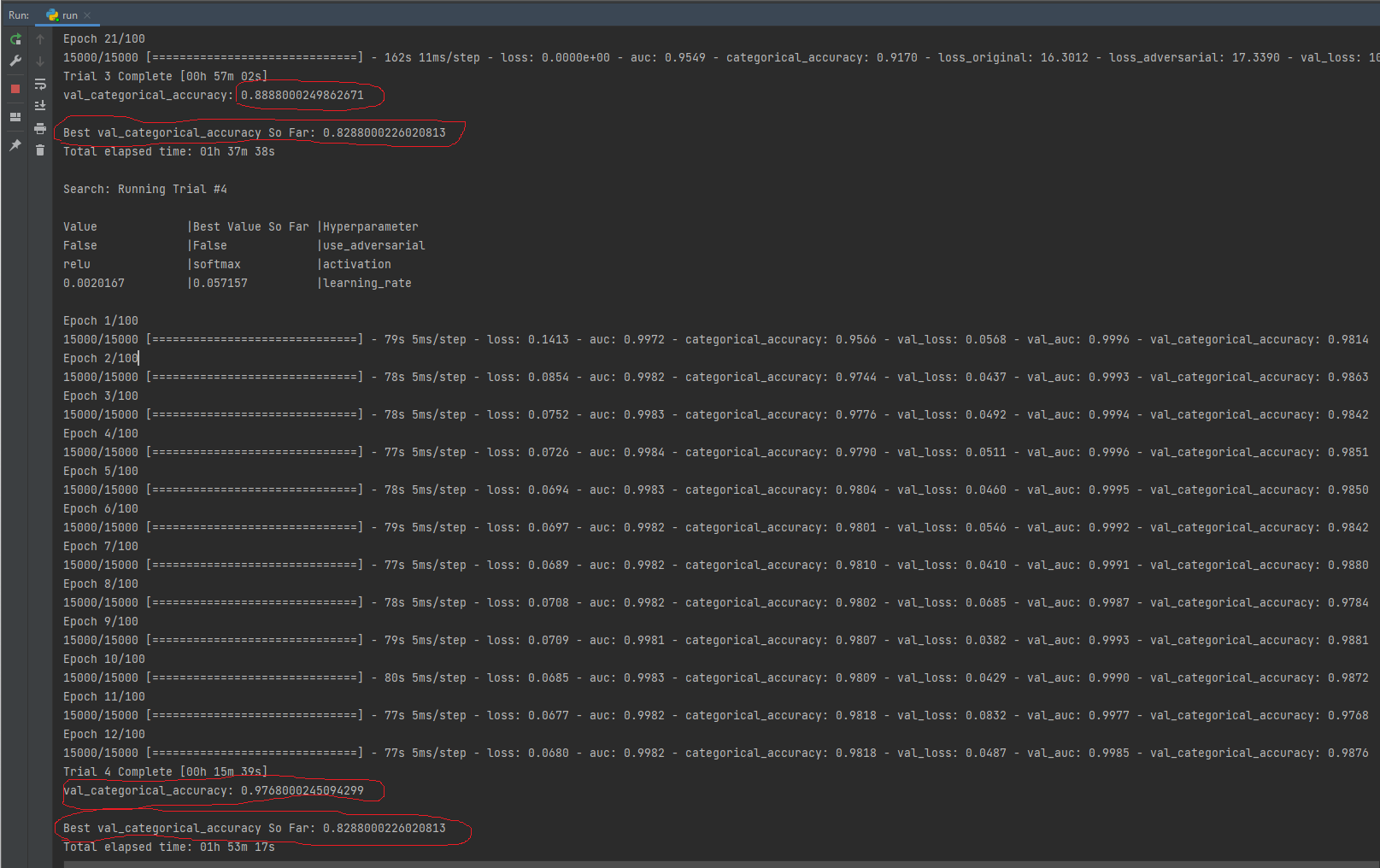This screenshot has height=868, width=1380.
Task: Print the console output
Action: (x=39, y=128)
